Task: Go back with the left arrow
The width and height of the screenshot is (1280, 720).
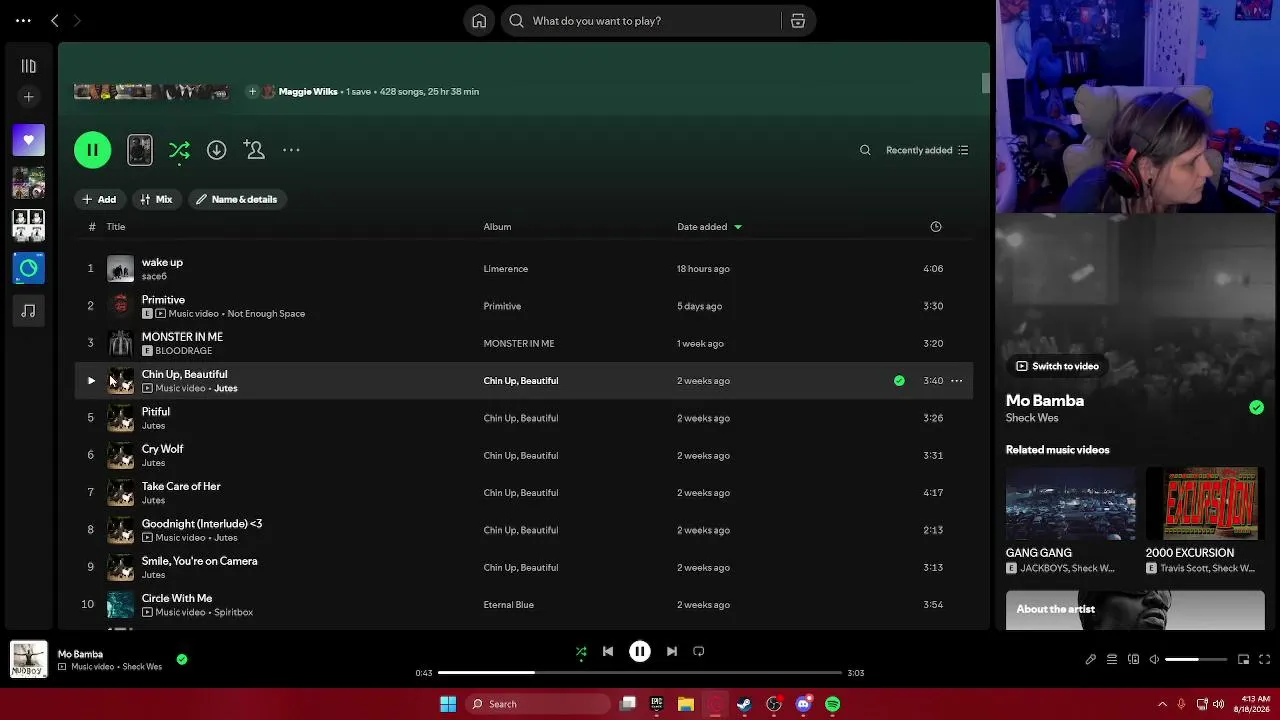Action: [55, 21]
